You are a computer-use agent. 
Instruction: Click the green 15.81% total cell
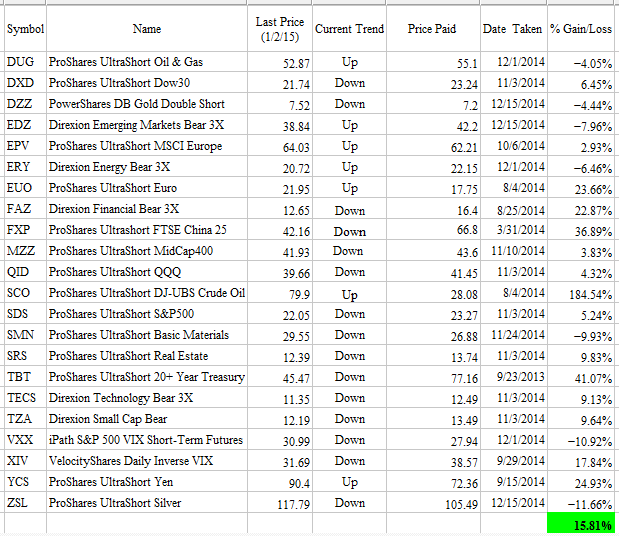click(581, 523)
